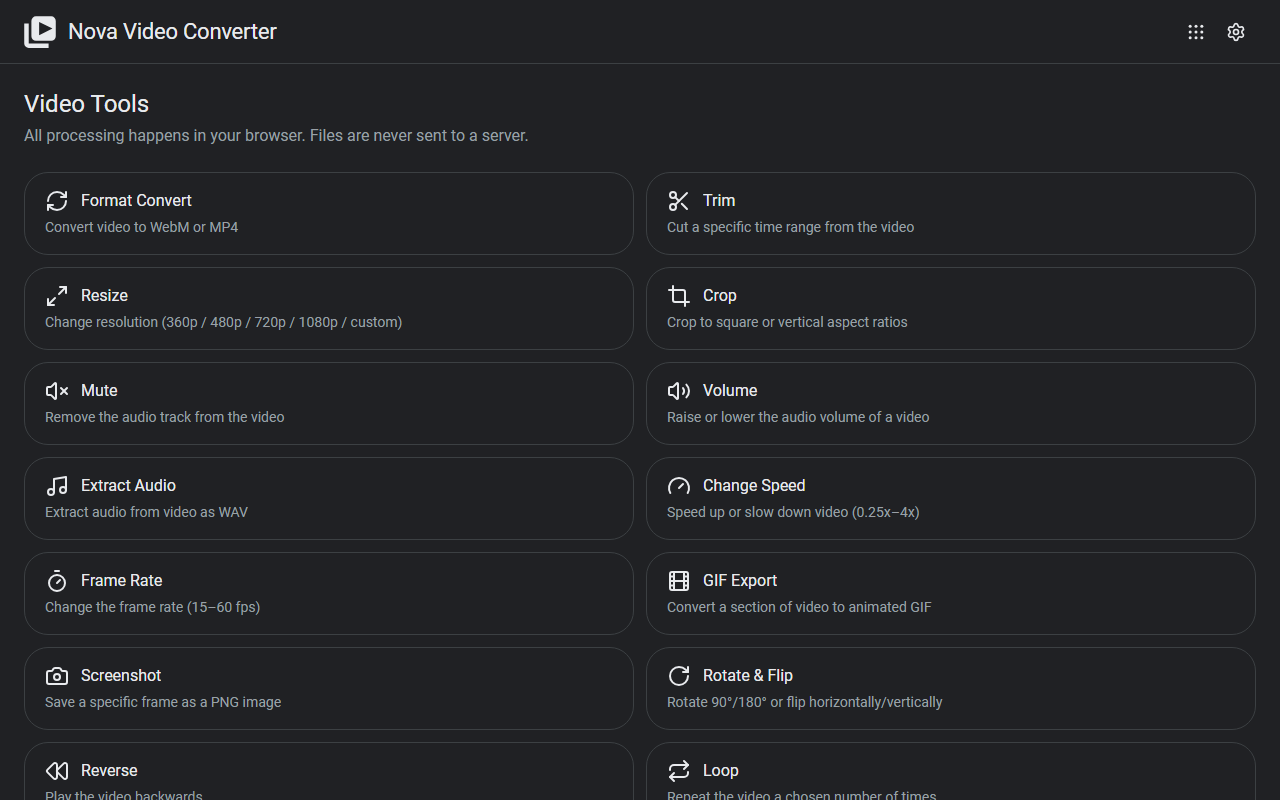Select the Rotate & Flip title
The image size is (1280, 800).
(x=748, y=675)
